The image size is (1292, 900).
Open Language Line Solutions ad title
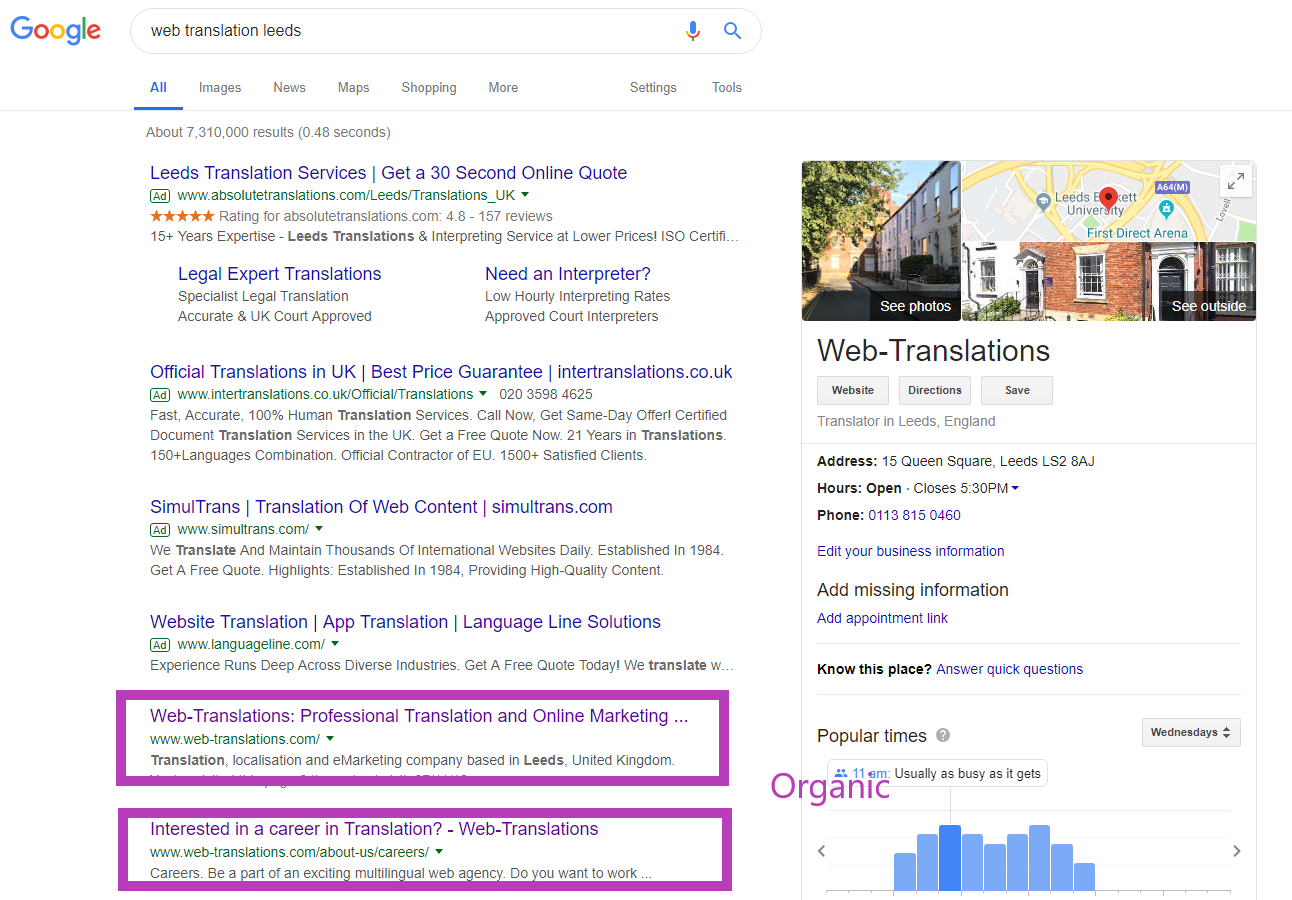405,622
